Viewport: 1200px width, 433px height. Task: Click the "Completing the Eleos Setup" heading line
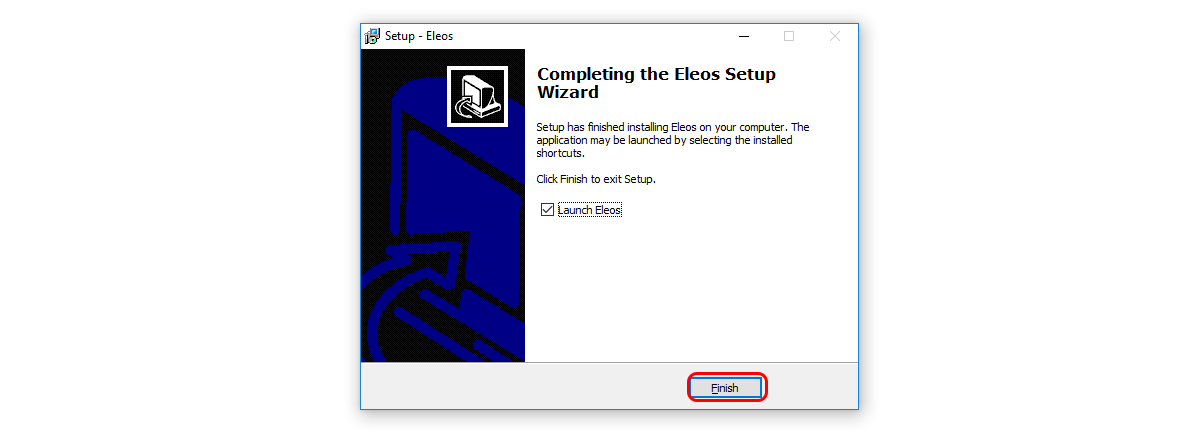click(656, 74)
